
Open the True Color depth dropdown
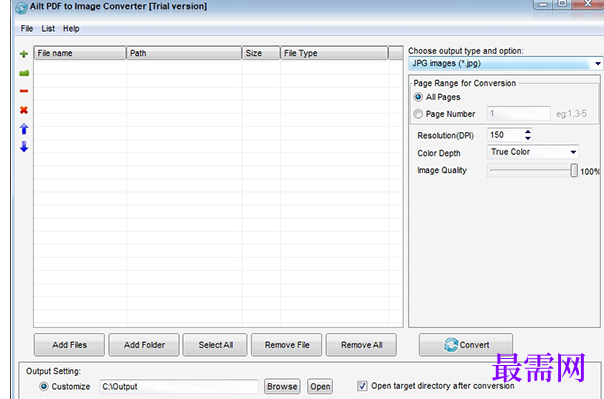[x=573, y=152]
